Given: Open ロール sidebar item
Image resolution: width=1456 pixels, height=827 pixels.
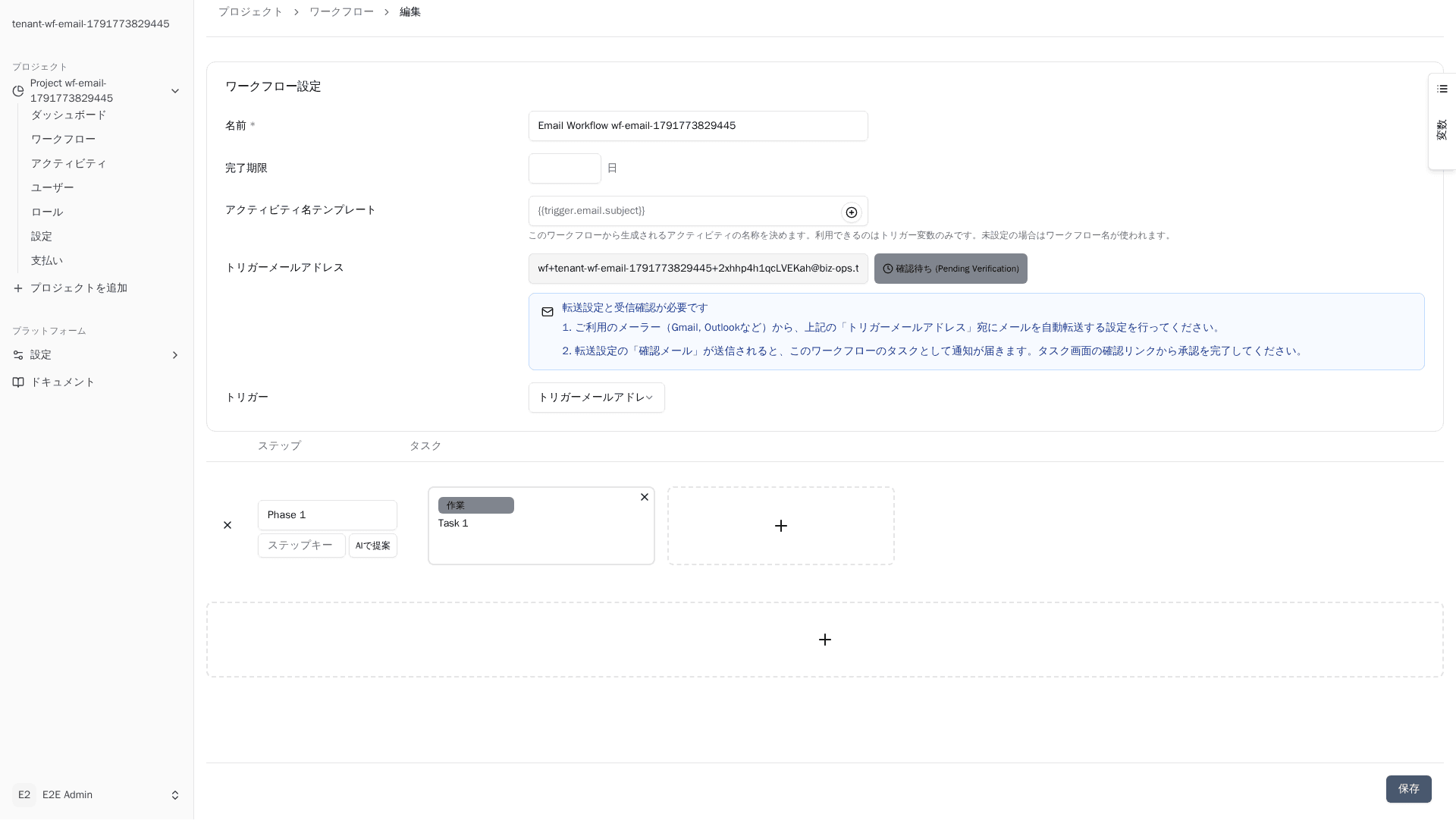Looking at the screenshot, I should 47,212.
